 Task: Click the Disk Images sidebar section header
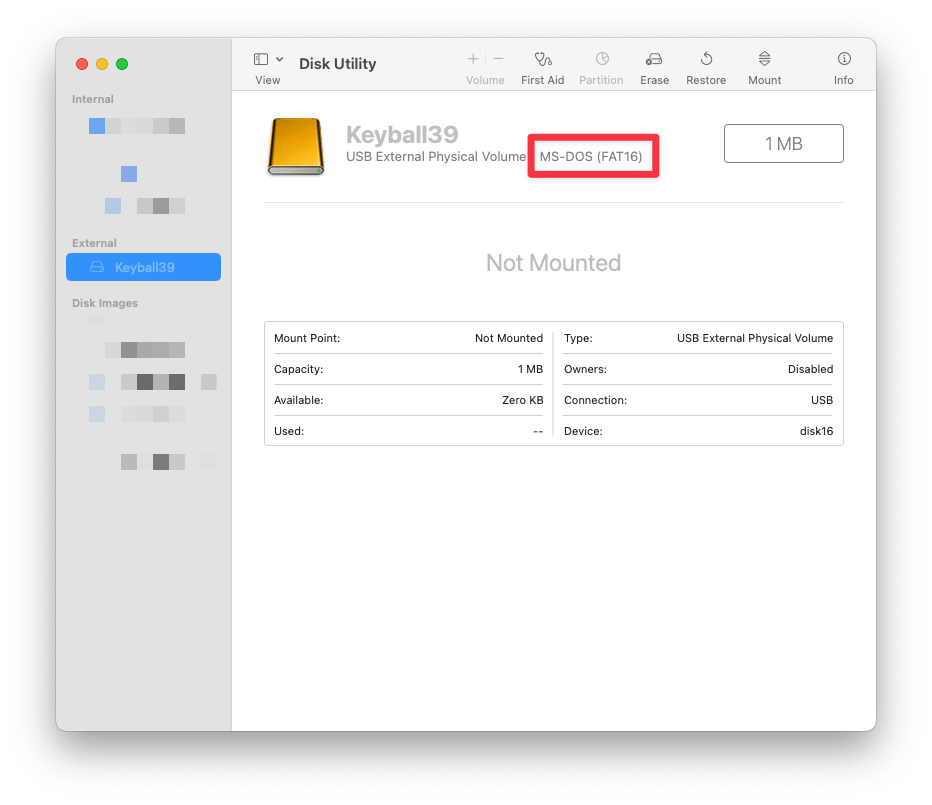(105, 303)
